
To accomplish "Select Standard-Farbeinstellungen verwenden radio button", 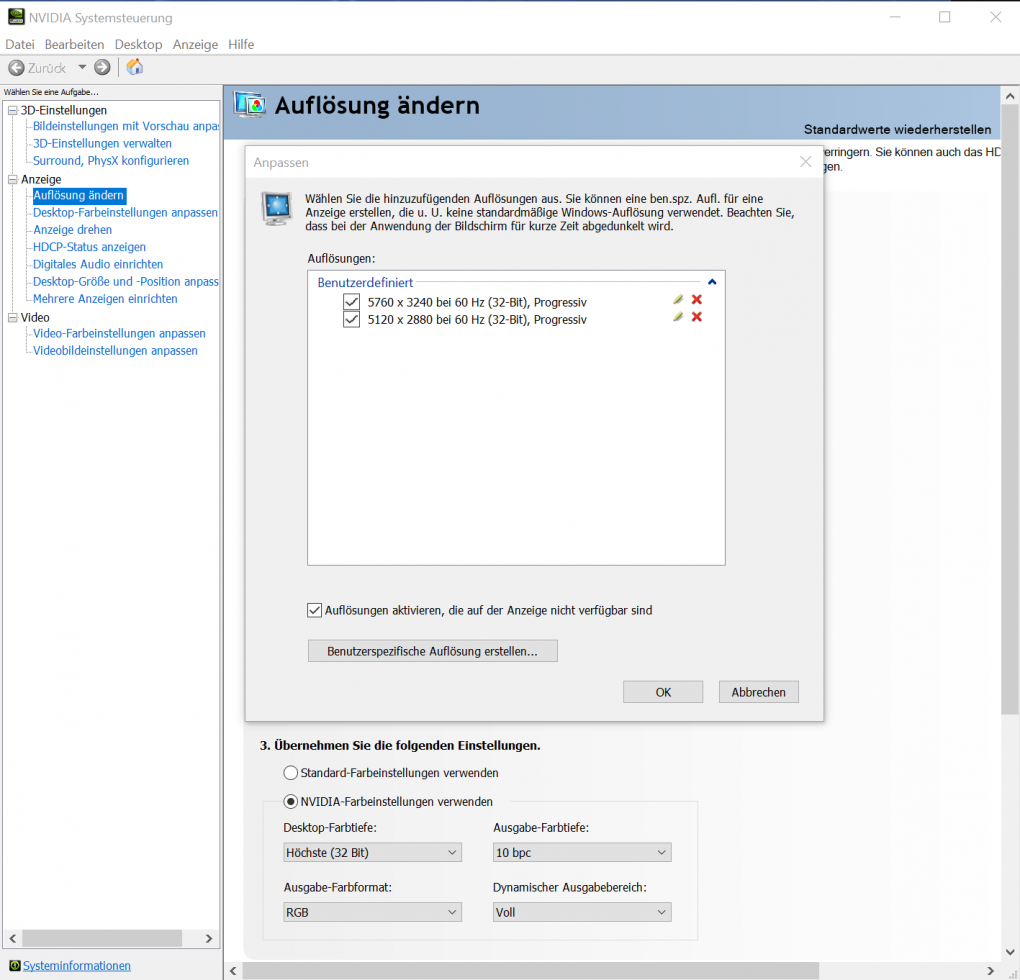I will click(291, 773).
